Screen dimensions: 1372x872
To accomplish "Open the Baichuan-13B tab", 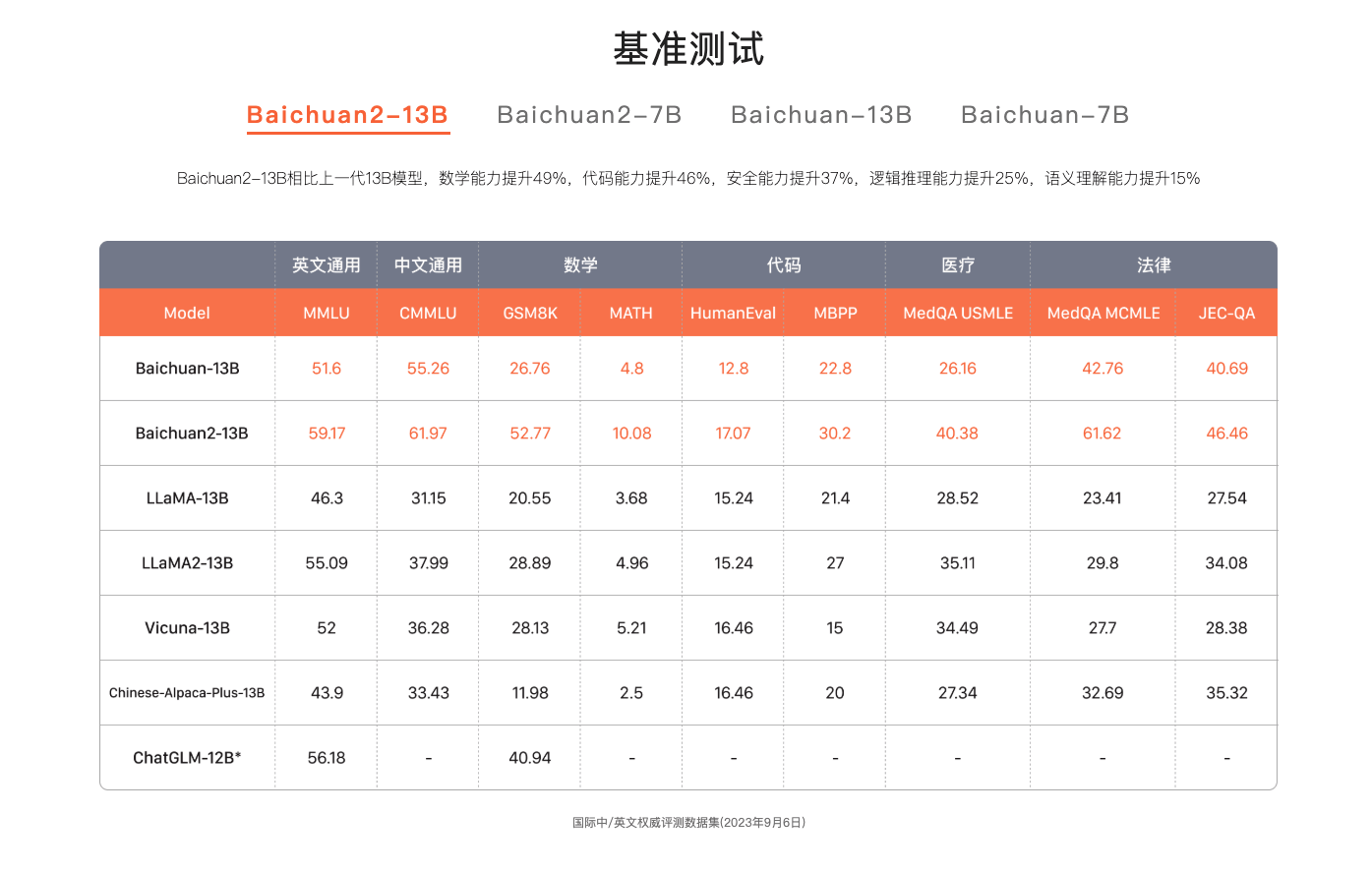I will (821, 115).
